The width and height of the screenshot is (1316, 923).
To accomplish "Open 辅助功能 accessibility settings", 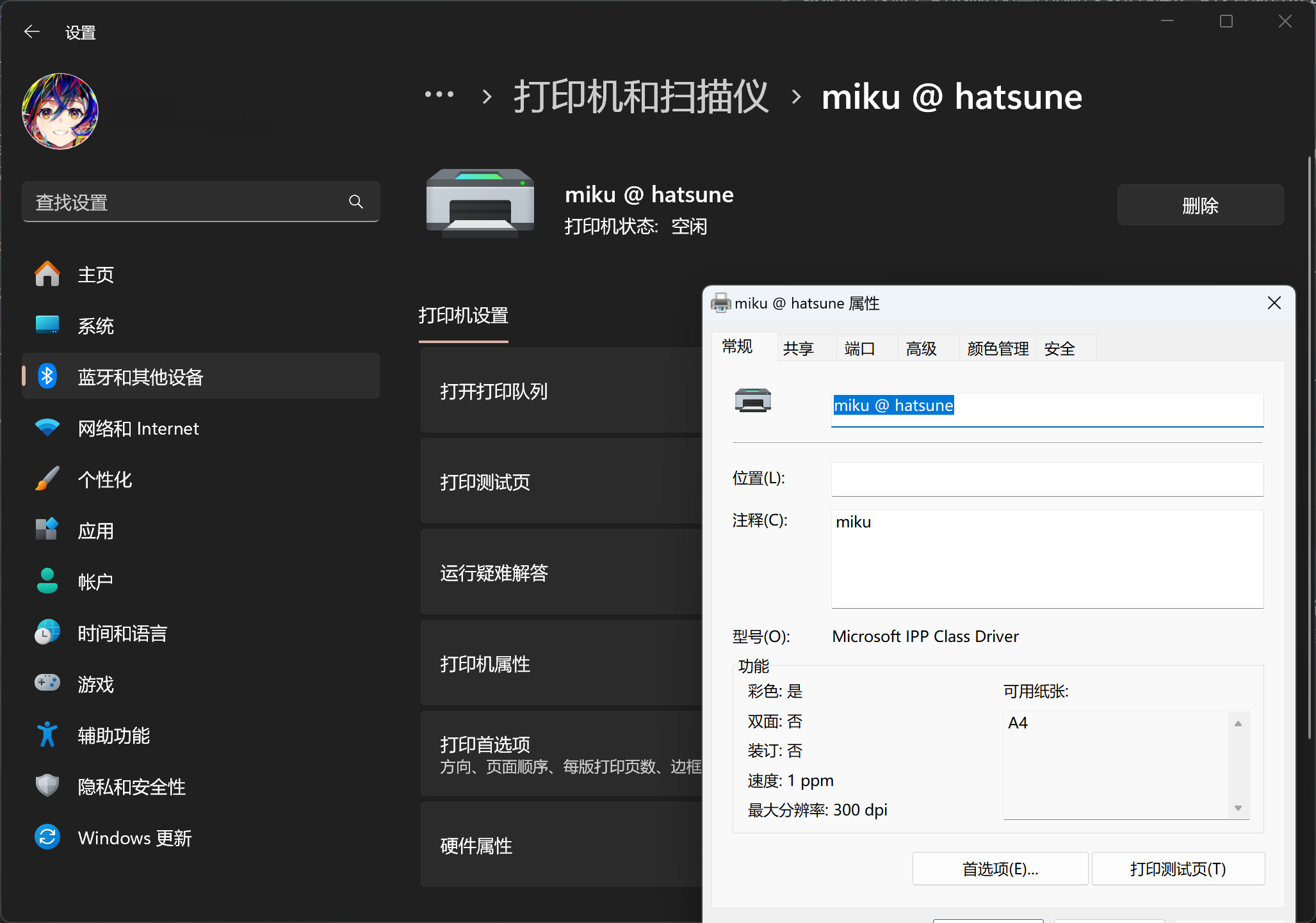I will click(x=200, y=735).
